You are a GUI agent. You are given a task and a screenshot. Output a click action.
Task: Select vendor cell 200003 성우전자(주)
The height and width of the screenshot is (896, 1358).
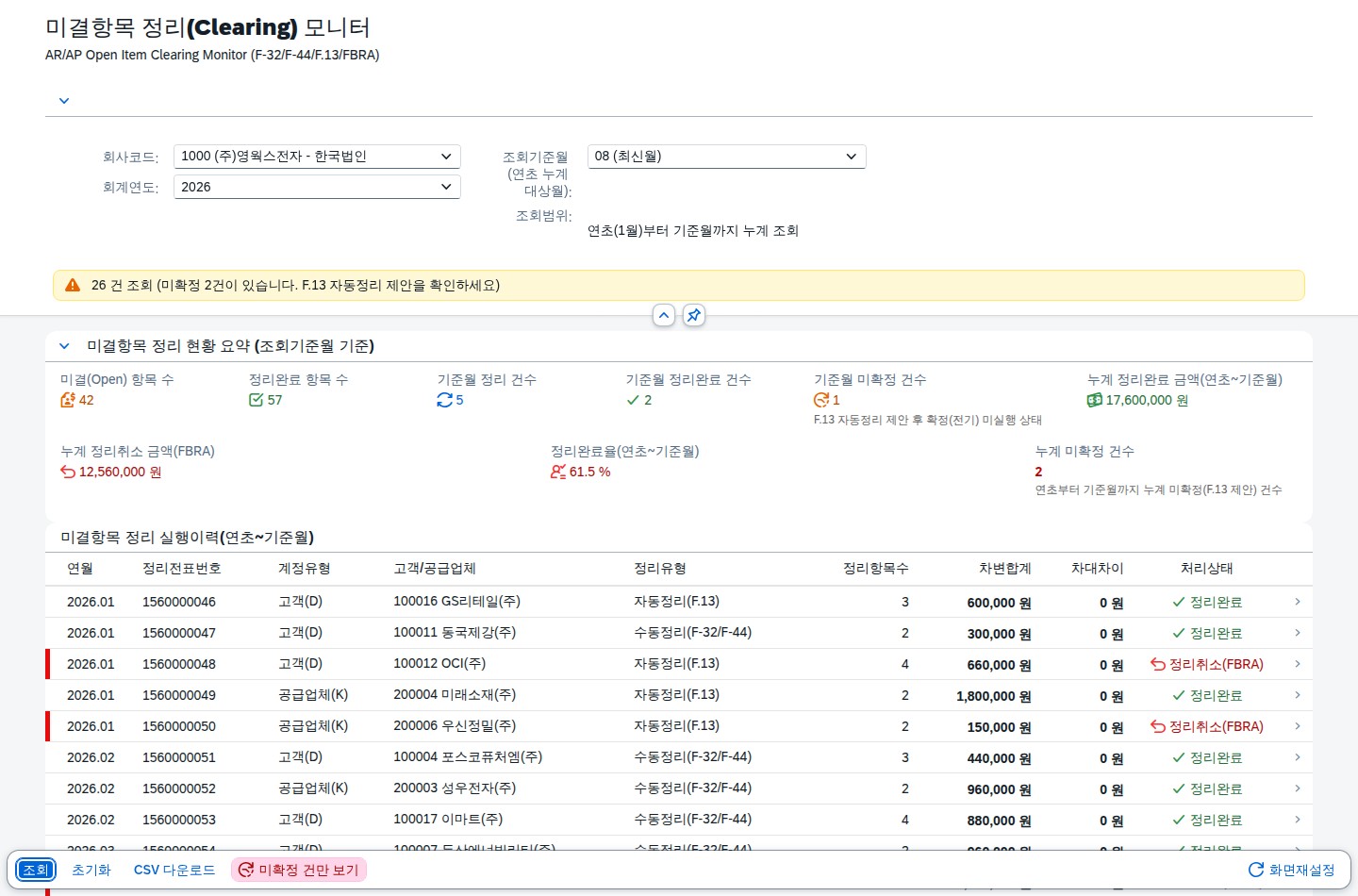pyautogui.click(x=455, y=788)
